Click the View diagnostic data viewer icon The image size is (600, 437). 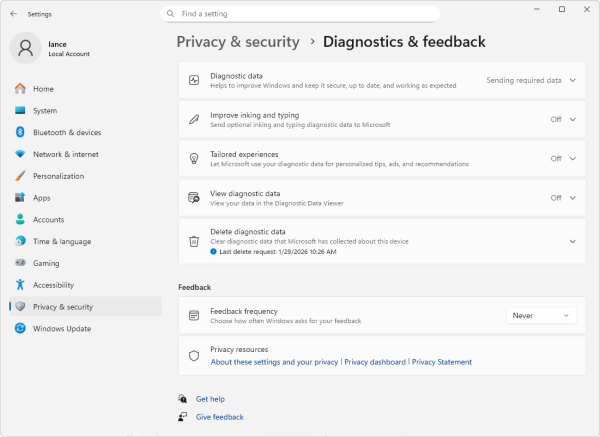click(194, 198)
